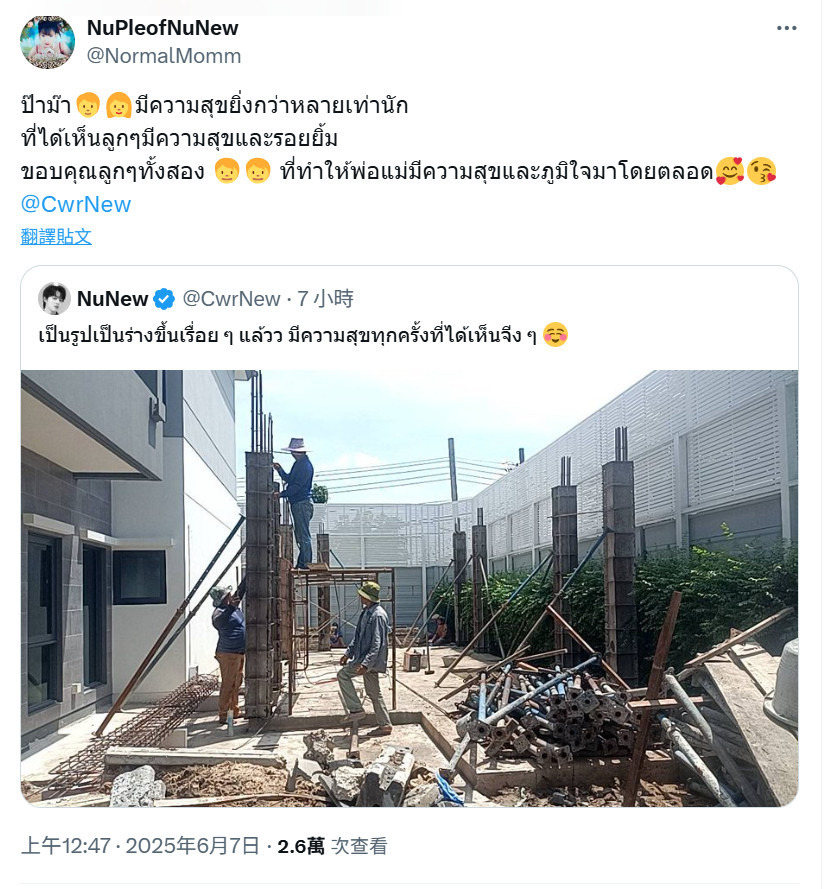Image resolution: width=826 pixels, height=889 pixels.
Task: Click main tweet Thai text body
Action: coord(399,138)
